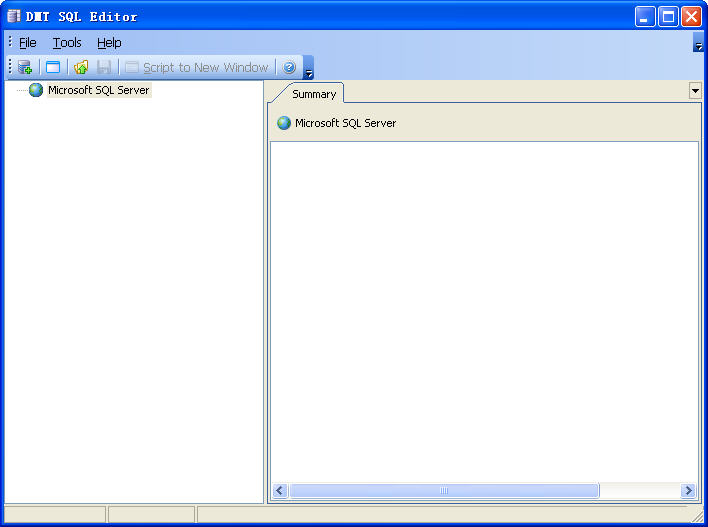This screenshot has height=527, width=708.
Task: Click the add server connection icon
Action: tap(25, 68)
